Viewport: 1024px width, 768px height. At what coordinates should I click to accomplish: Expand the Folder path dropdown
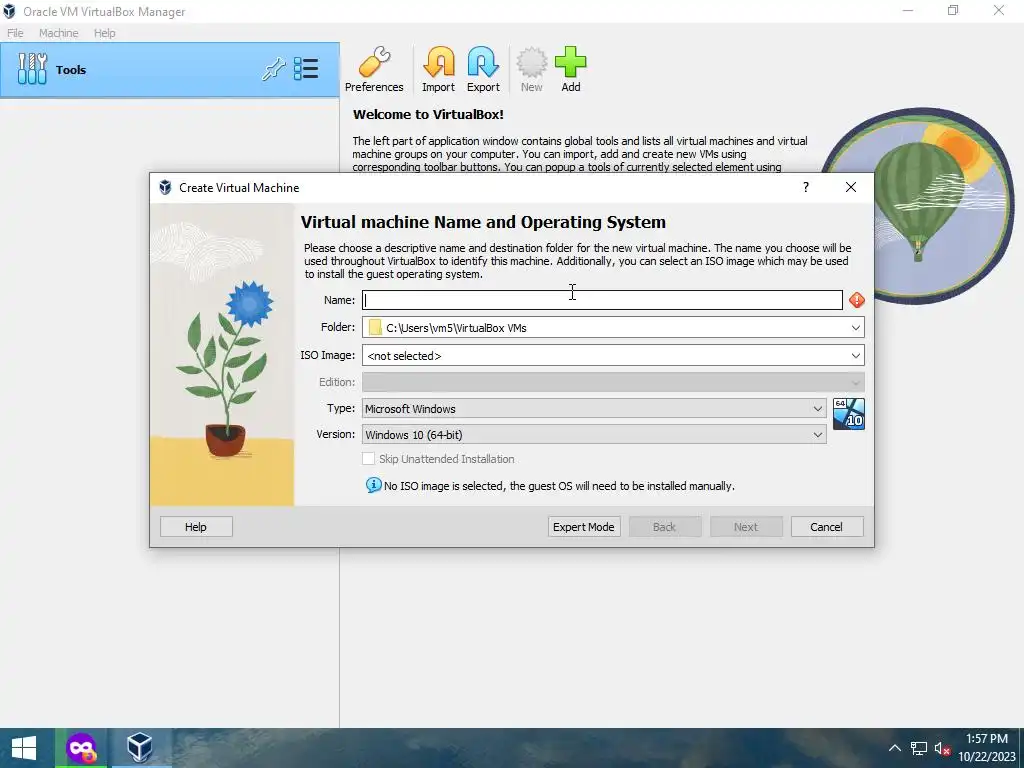[856, 328]
